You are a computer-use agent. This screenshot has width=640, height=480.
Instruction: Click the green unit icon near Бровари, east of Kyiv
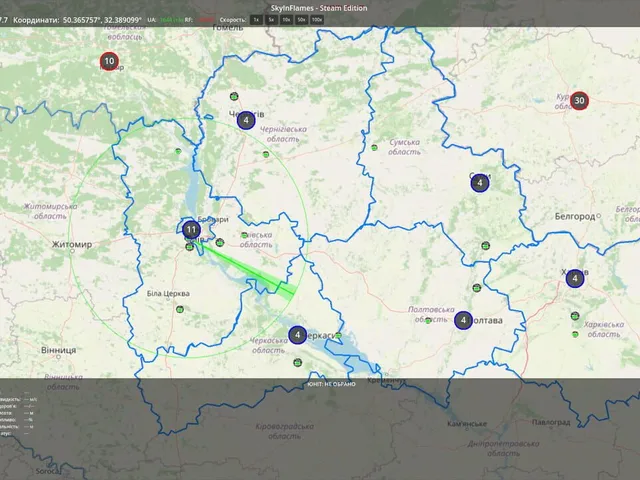click(x=220, y=242)
